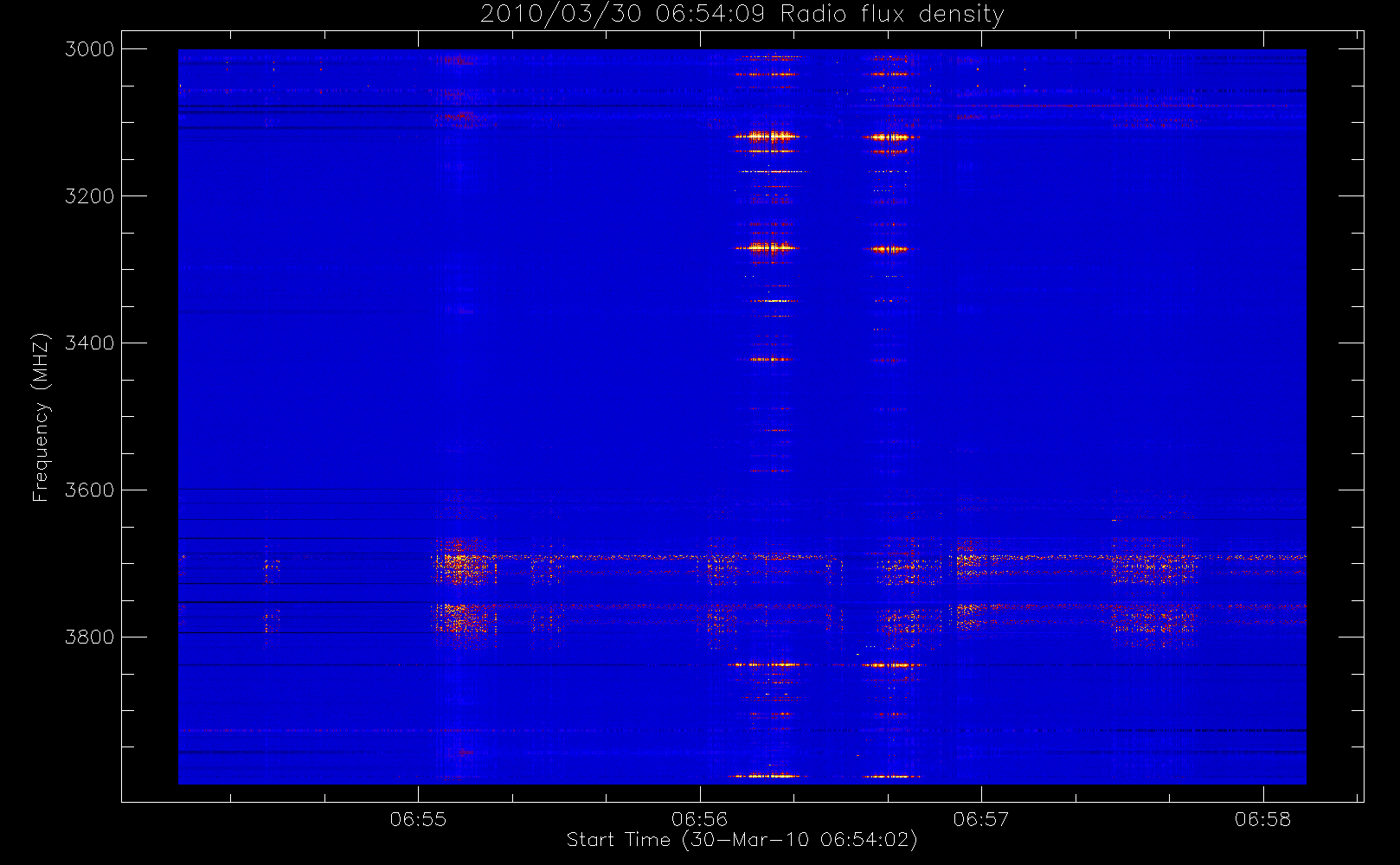The image size is (1400, 865).
Task: Click the 06:58 time tick label
Action: [1263, 819]
